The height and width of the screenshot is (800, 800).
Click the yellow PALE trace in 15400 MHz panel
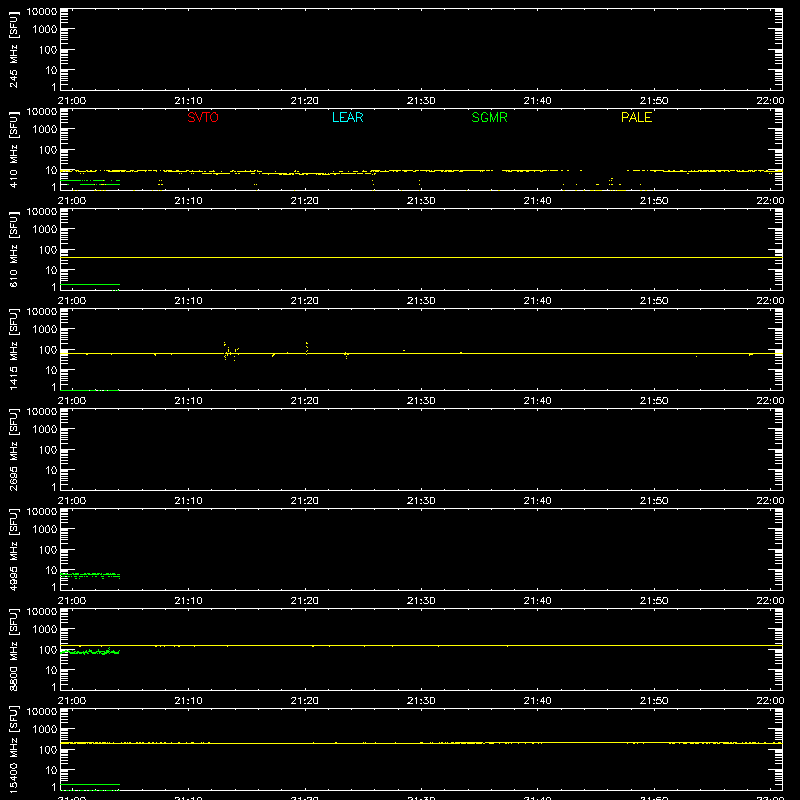(421, 743)
